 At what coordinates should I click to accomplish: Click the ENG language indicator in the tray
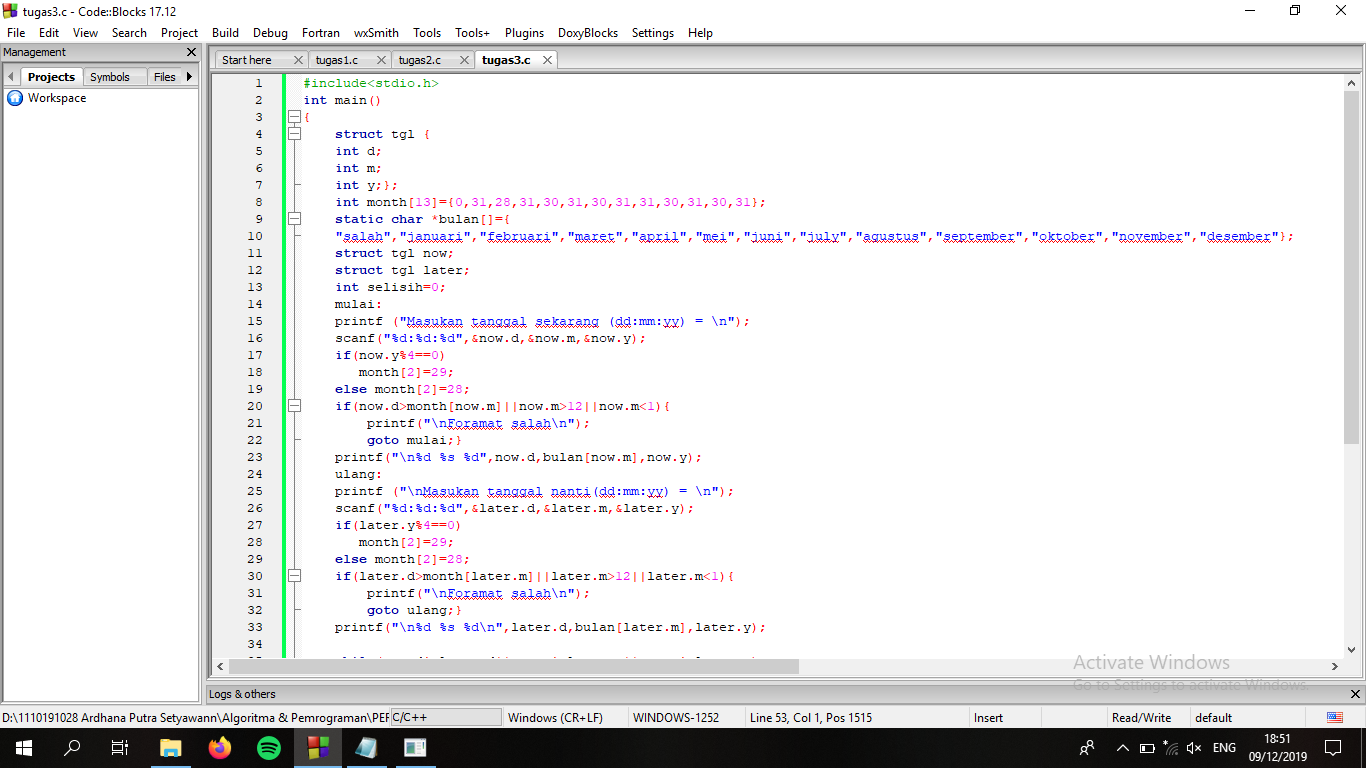click(x=1224, y=748)
